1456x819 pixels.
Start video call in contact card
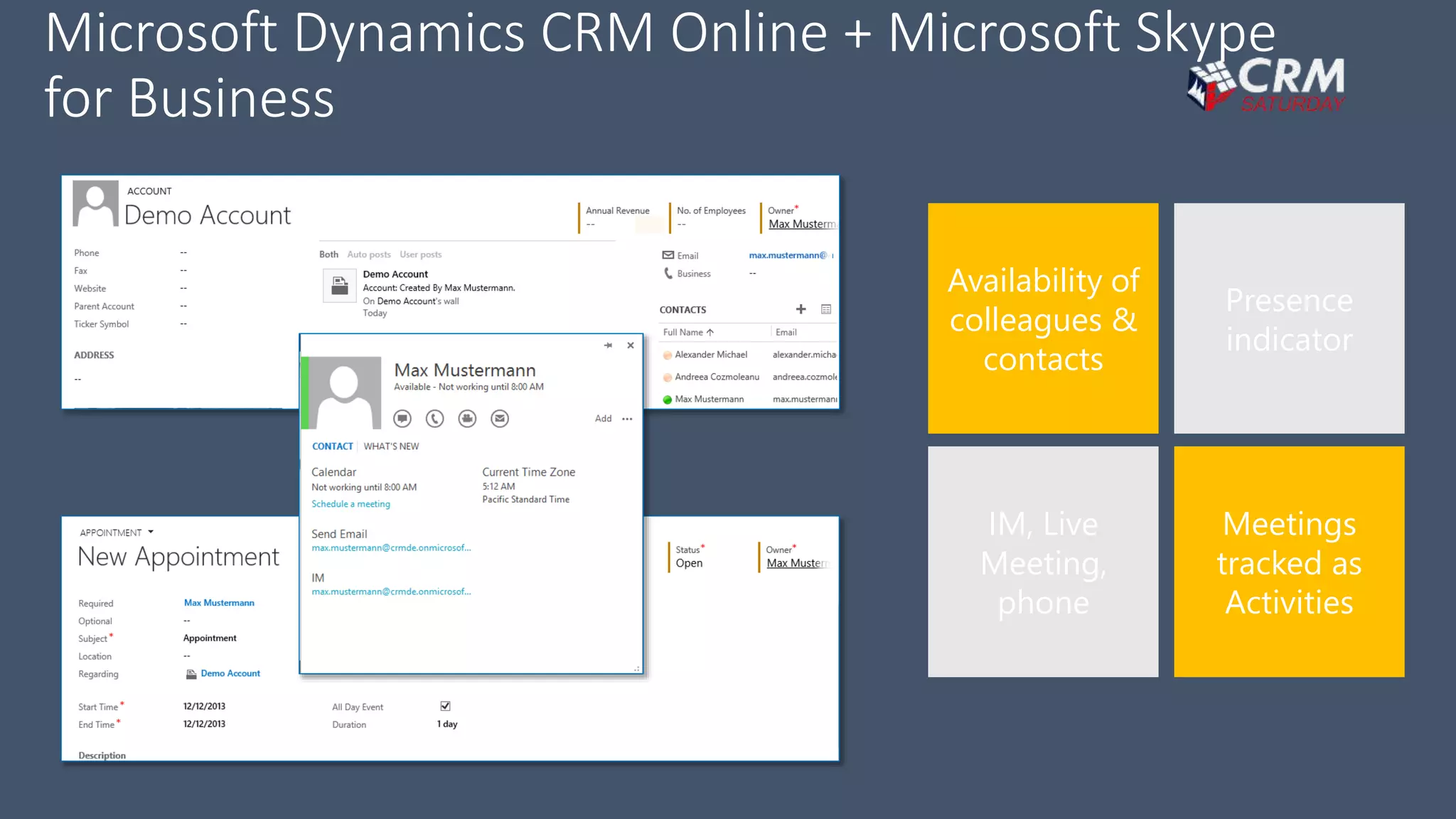click(467, 419)
